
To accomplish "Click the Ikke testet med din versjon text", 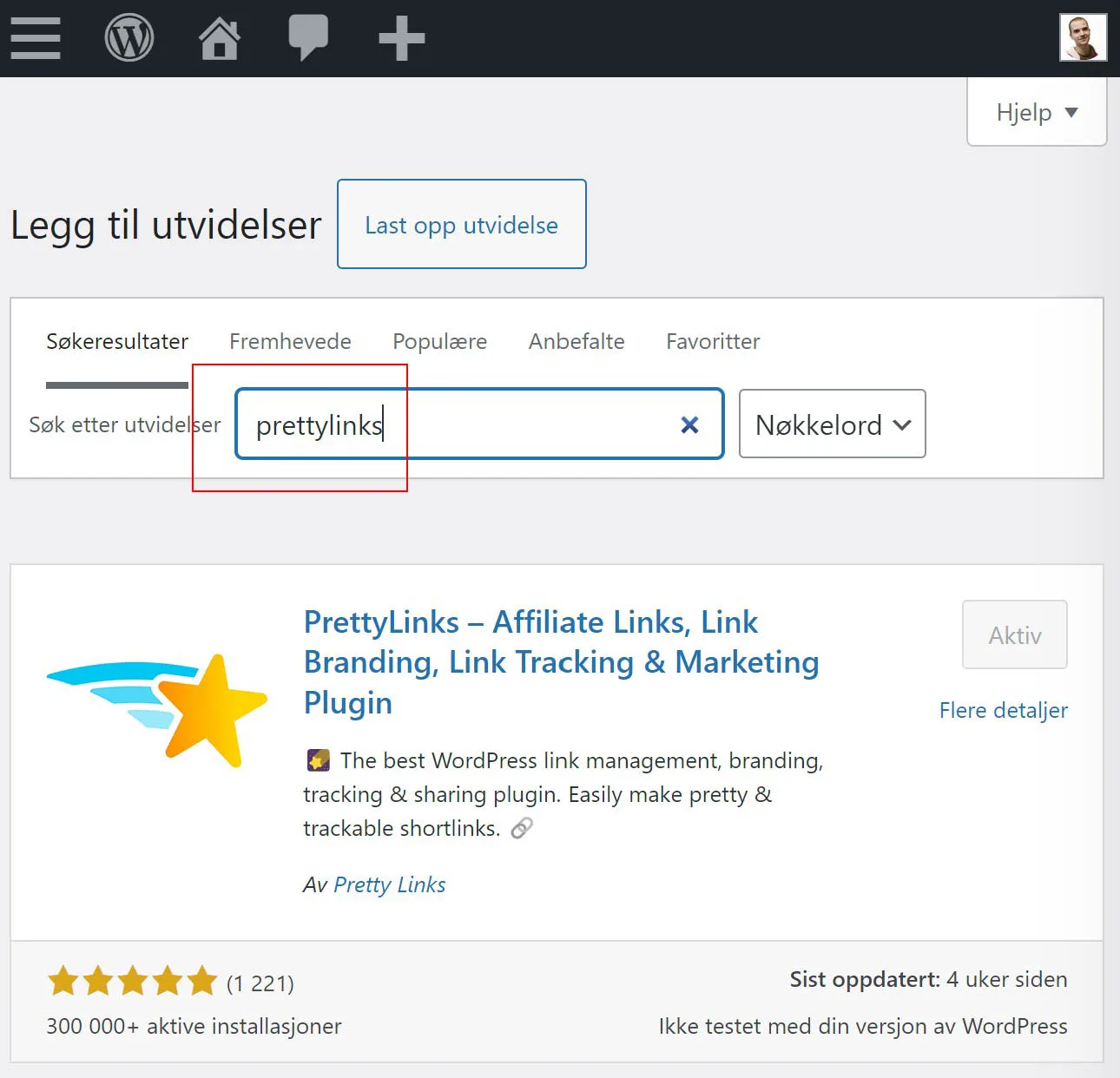I will point(863,1026).
